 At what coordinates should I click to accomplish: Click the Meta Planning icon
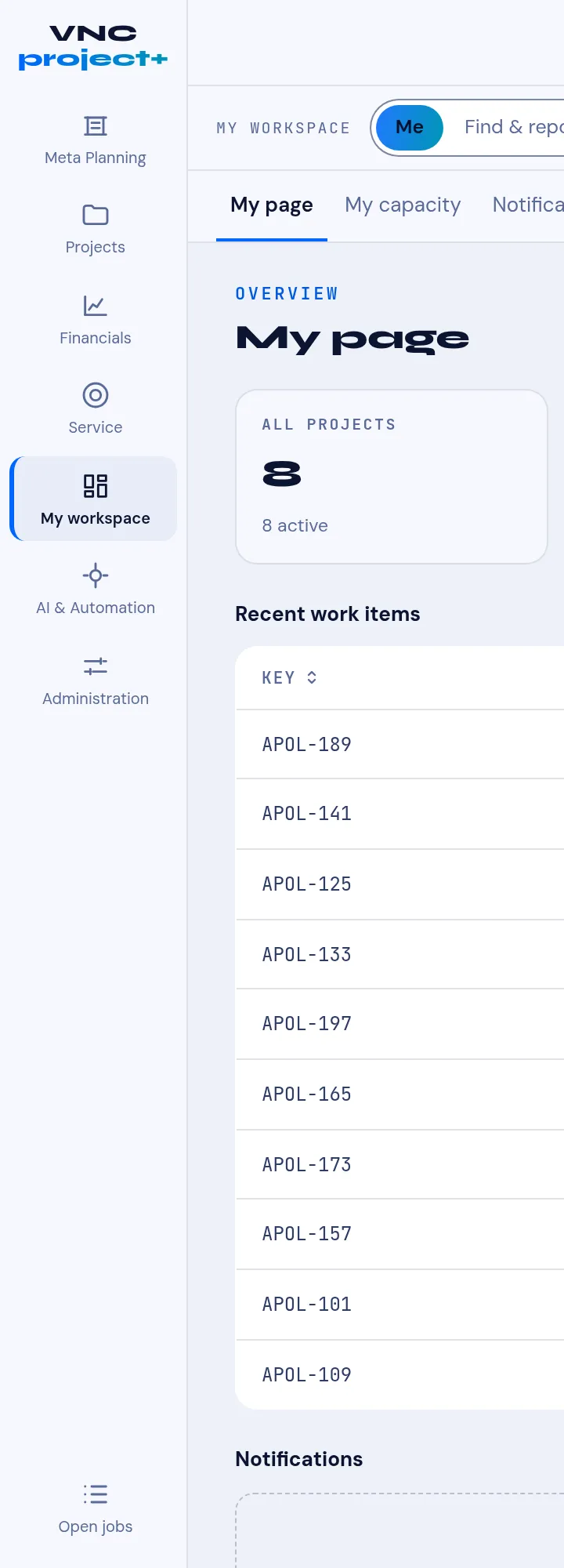pos(96,126)
